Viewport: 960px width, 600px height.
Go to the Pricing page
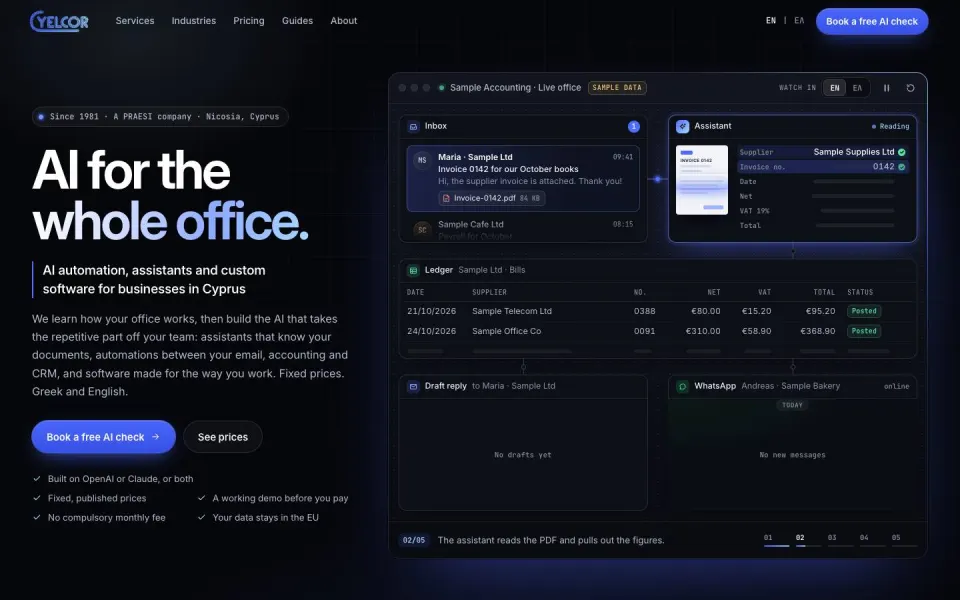[249, 21]
